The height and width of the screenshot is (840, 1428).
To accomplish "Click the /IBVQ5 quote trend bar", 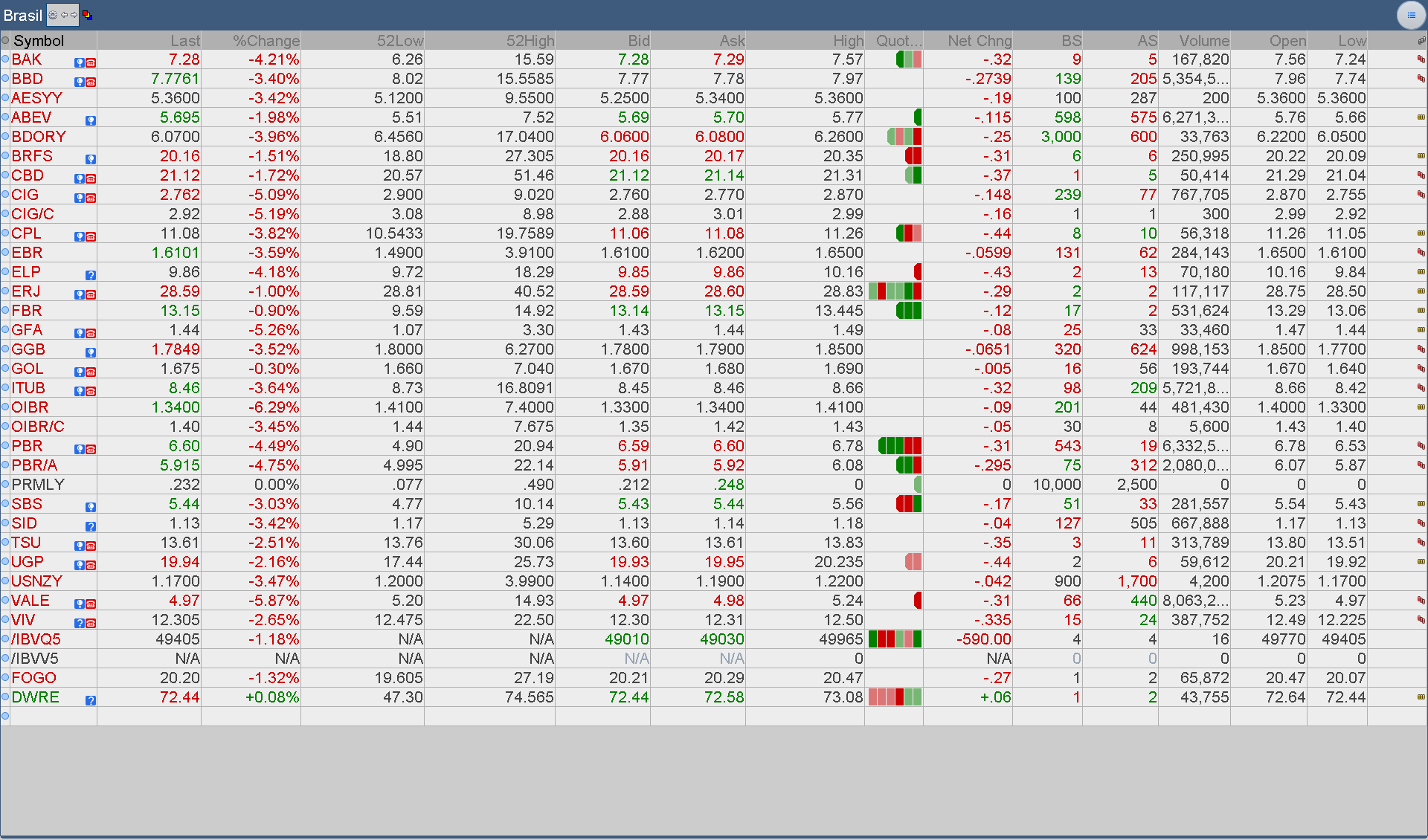I will [x=895, y=639].
